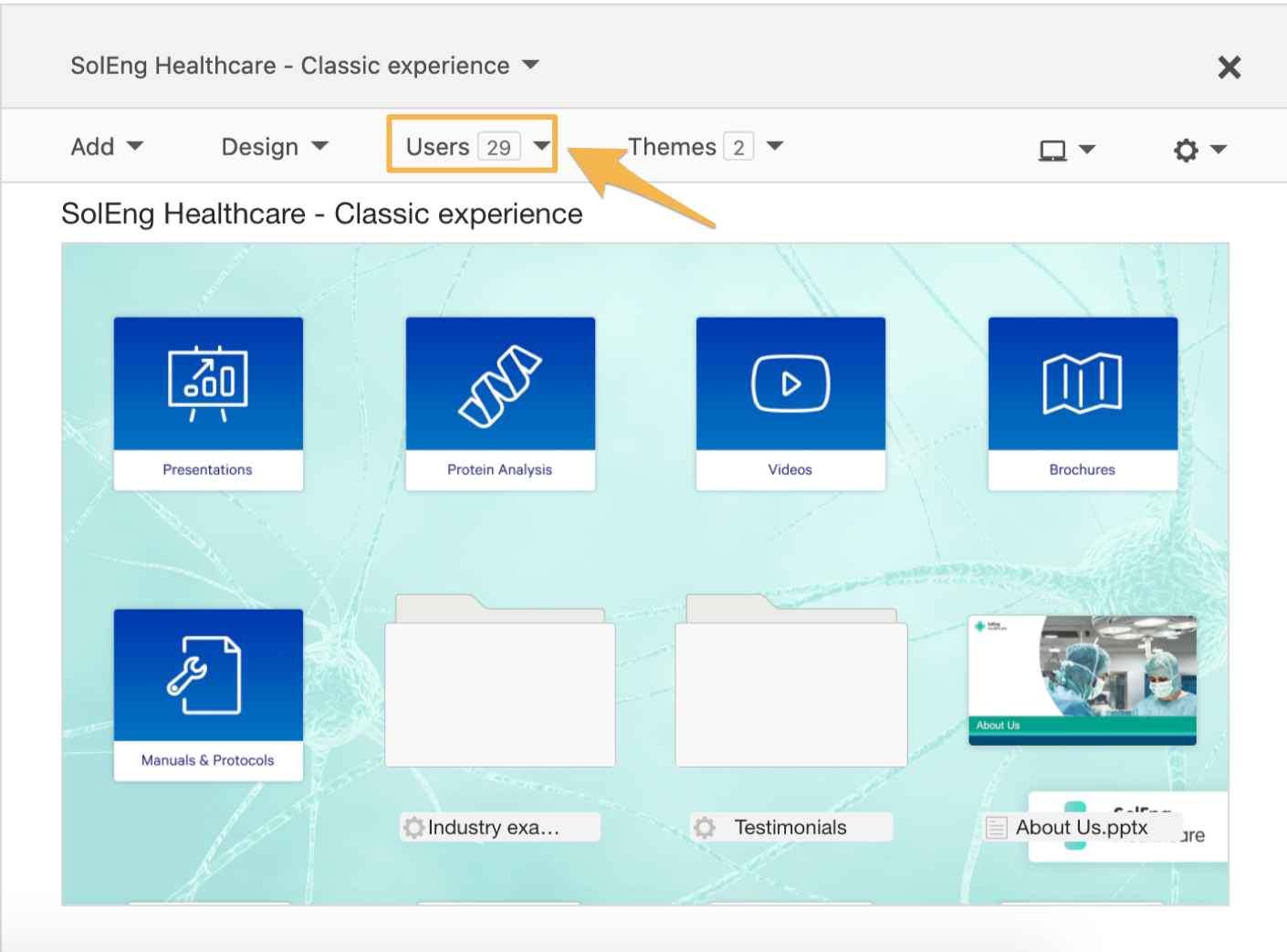Click the Protein Analysis label
This screenshot has width=1287, height=952.
[x=500, y=470]
